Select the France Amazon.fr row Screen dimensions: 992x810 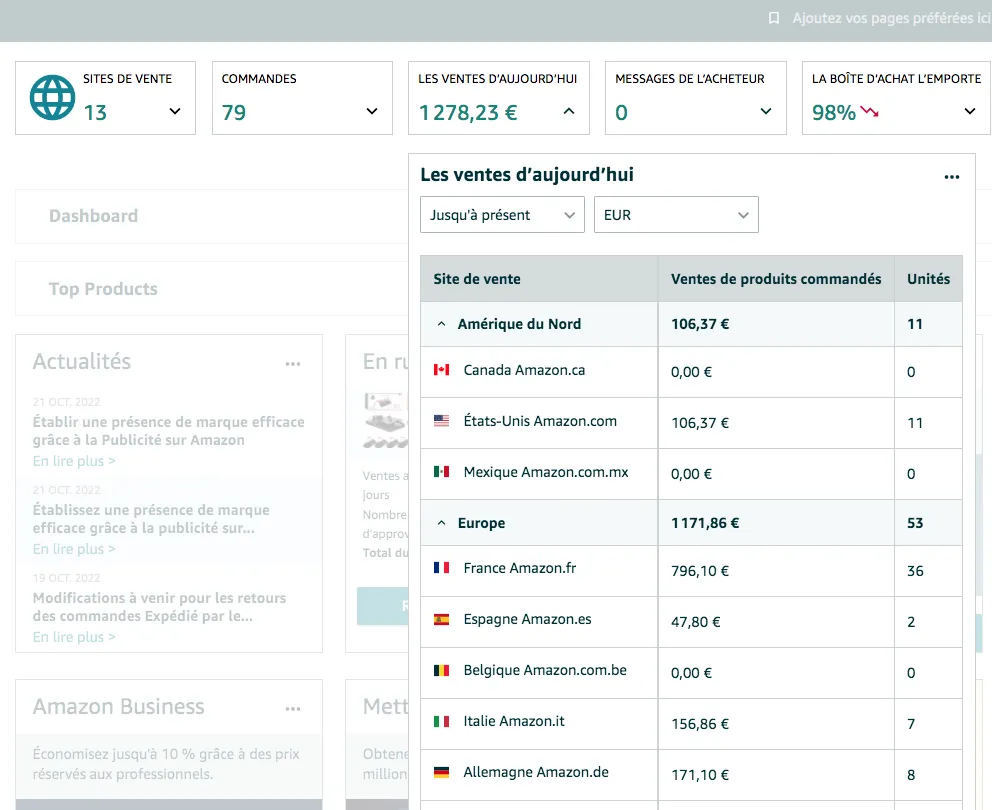(x=691, y=571)
